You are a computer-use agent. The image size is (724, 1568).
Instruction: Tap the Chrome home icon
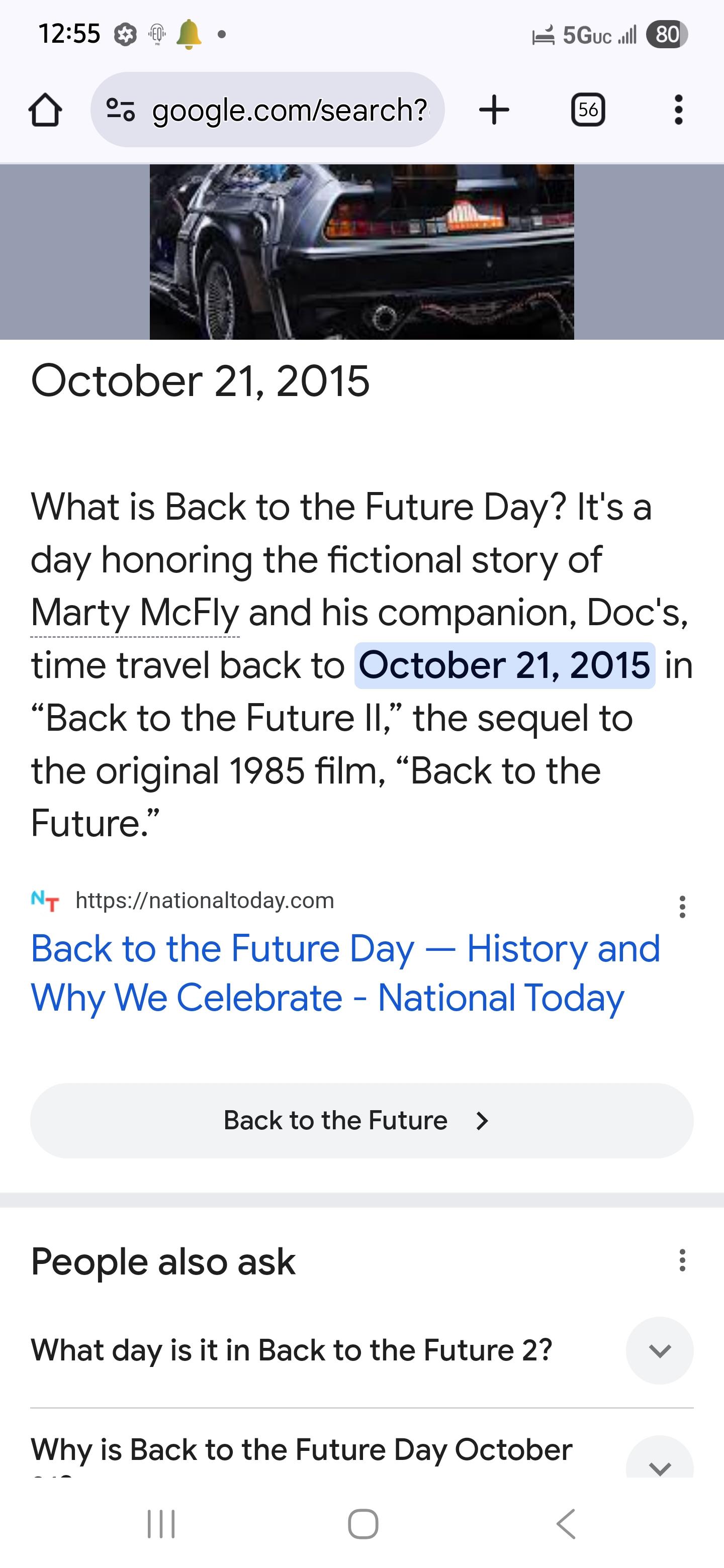pyautogui.click(x=45, y=110)
